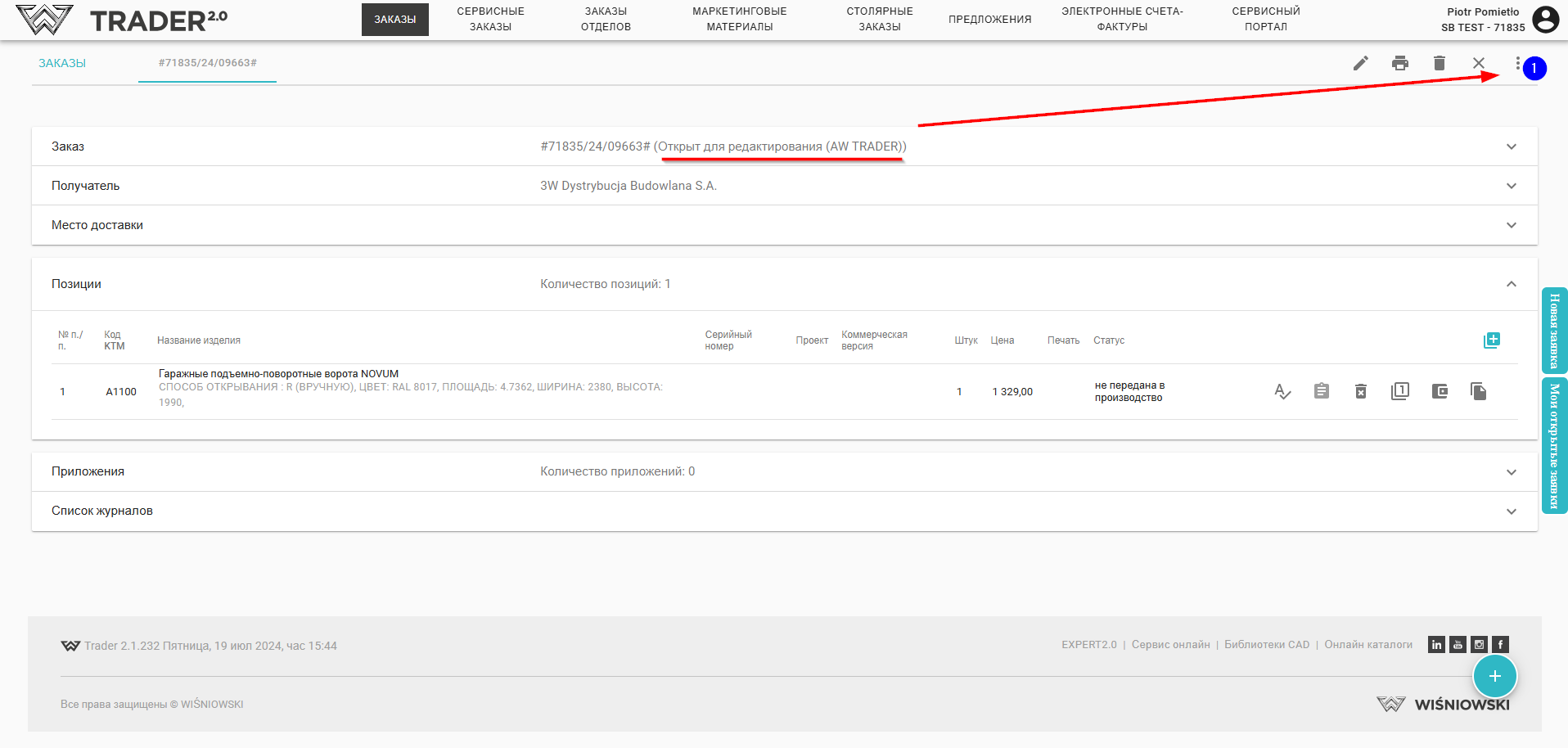
Task: Click the round teal plus floating button
Action: 1494,676
